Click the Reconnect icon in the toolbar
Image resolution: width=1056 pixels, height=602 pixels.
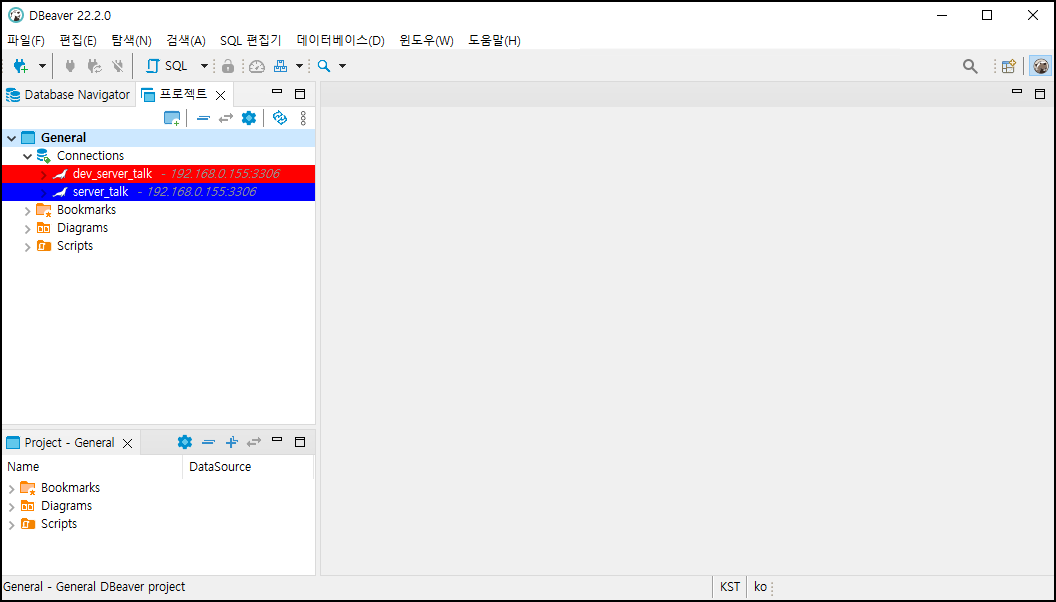94,66
